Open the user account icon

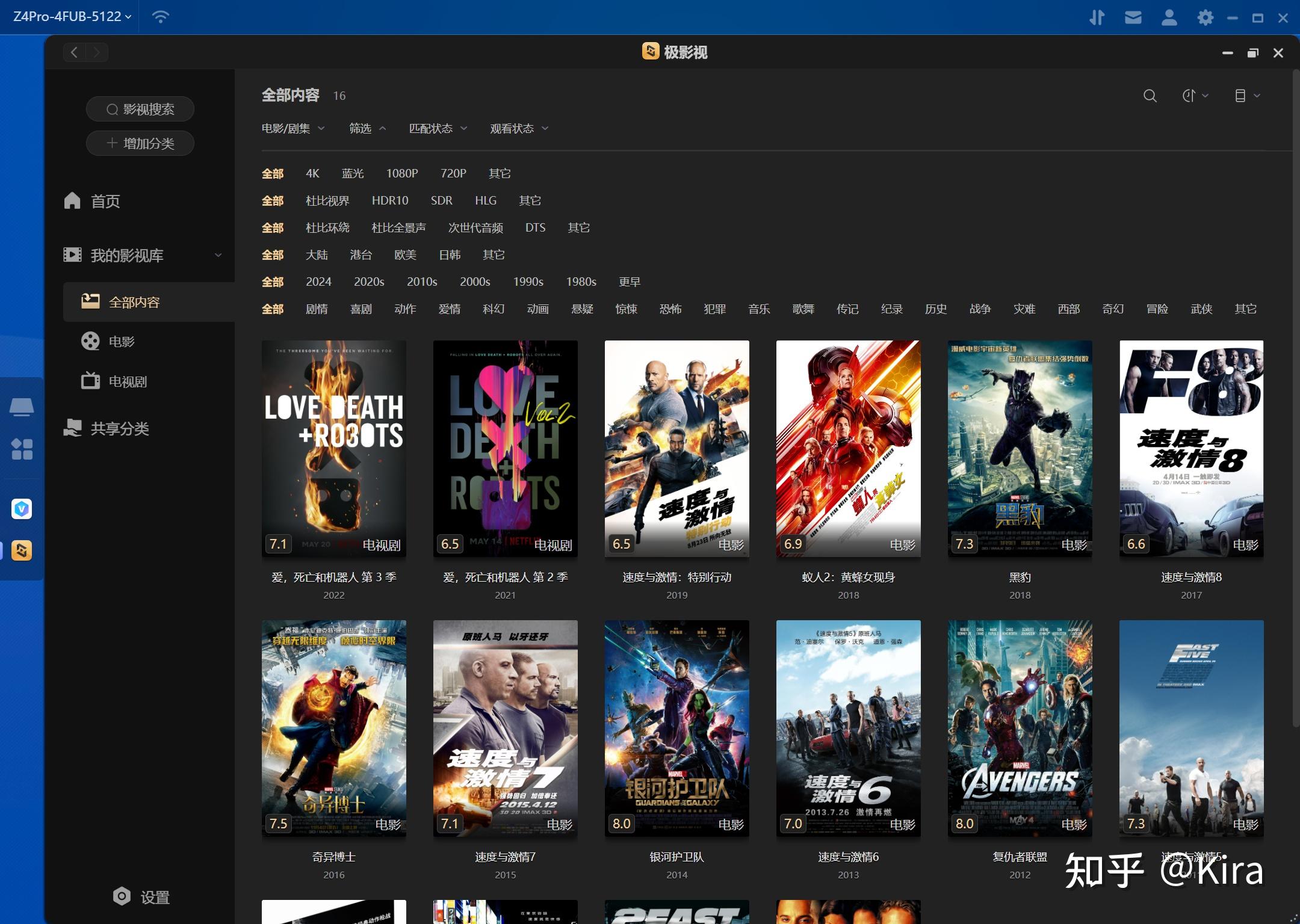click(x=1169, y=17)
